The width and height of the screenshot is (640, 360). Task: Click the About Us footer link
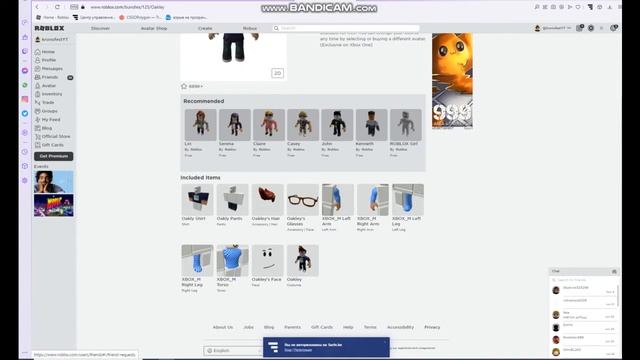[223, 327]
